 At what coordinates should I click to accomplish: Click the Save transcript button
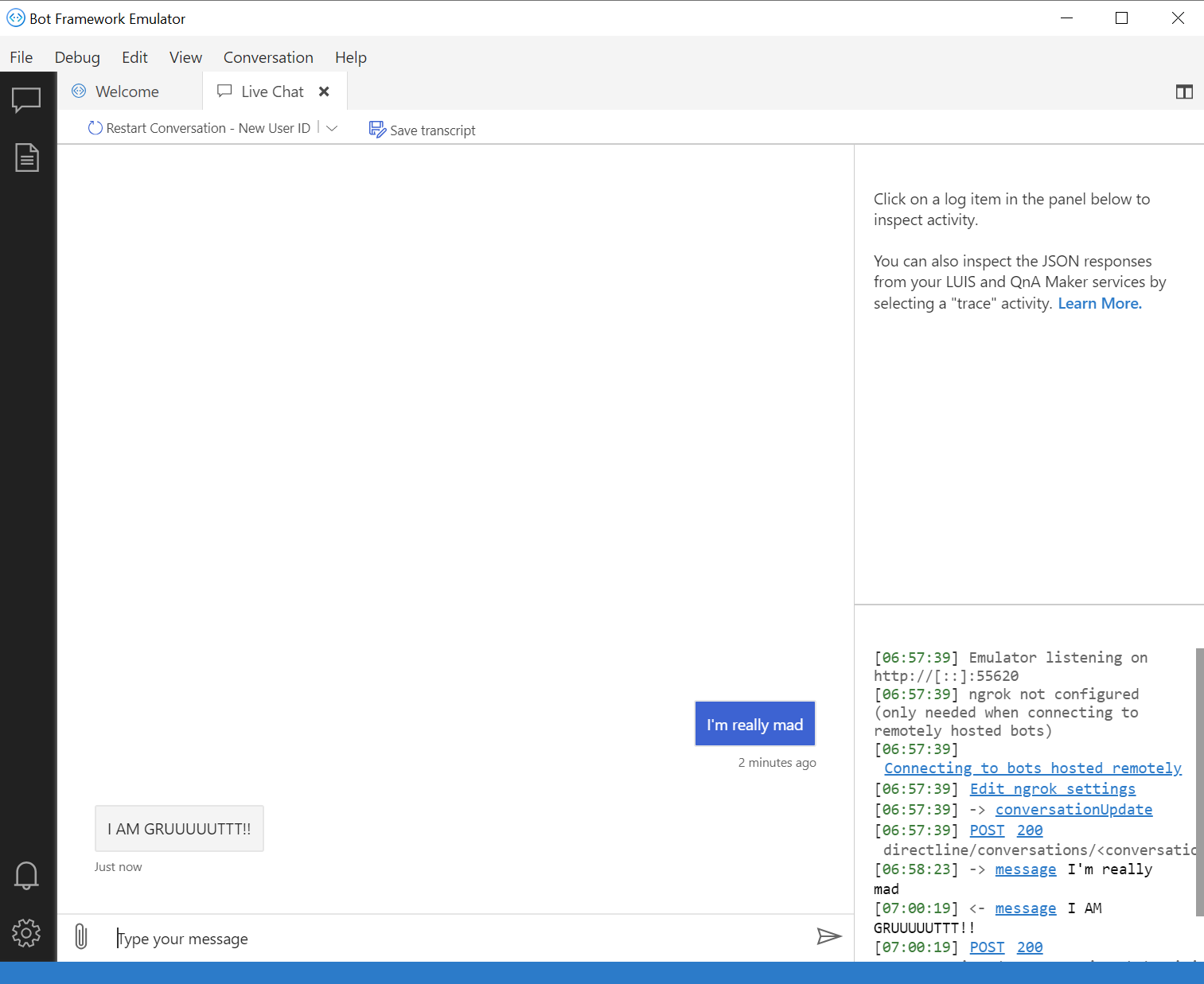pos(423,130)
